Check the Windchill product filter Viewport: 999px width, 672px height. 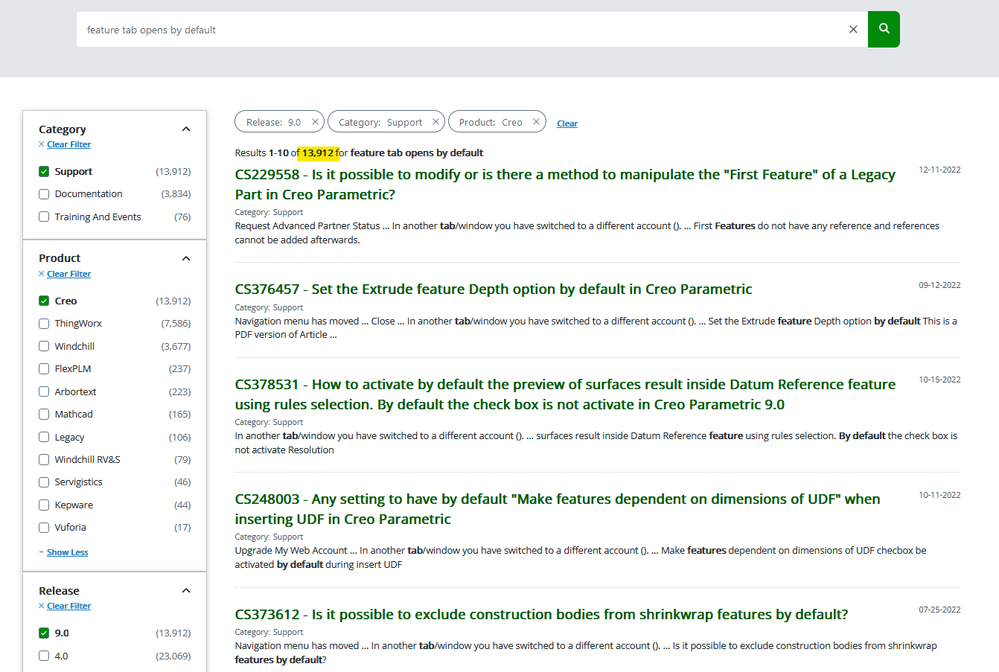click(44, 346)
